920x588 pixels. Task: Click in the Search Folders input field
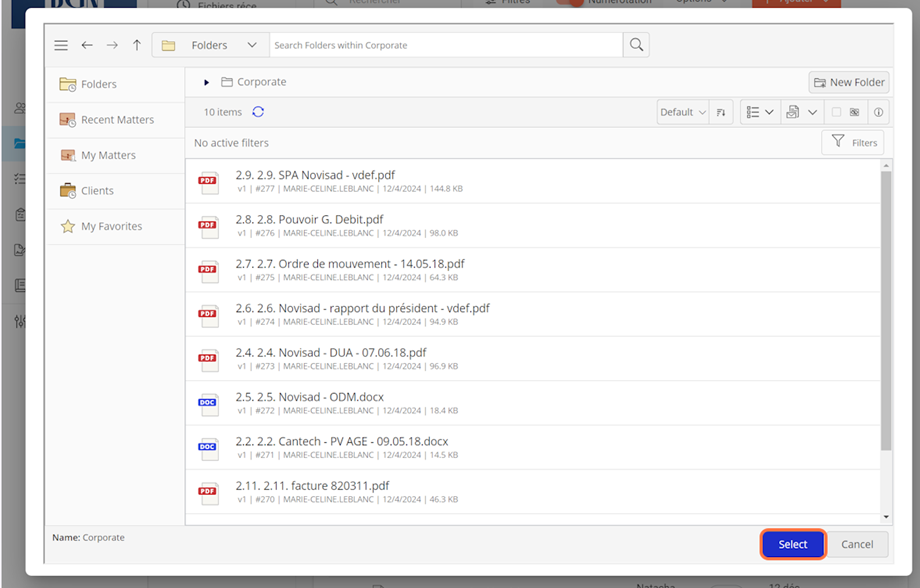(445, 45)
